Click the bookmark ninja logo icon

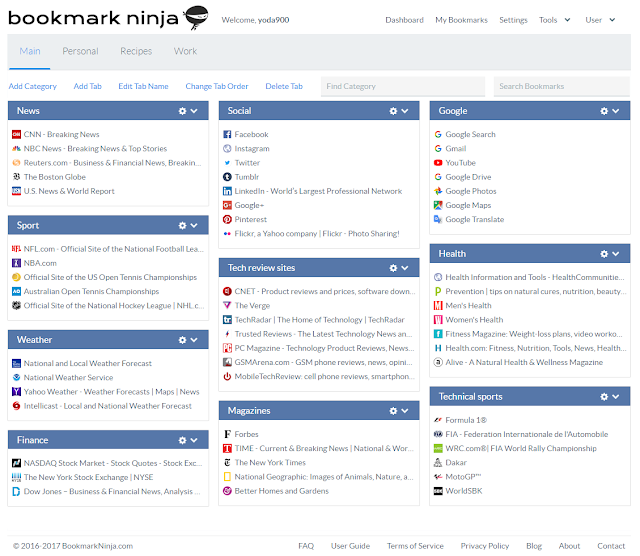pyautogui.click(x=196, y=18)
